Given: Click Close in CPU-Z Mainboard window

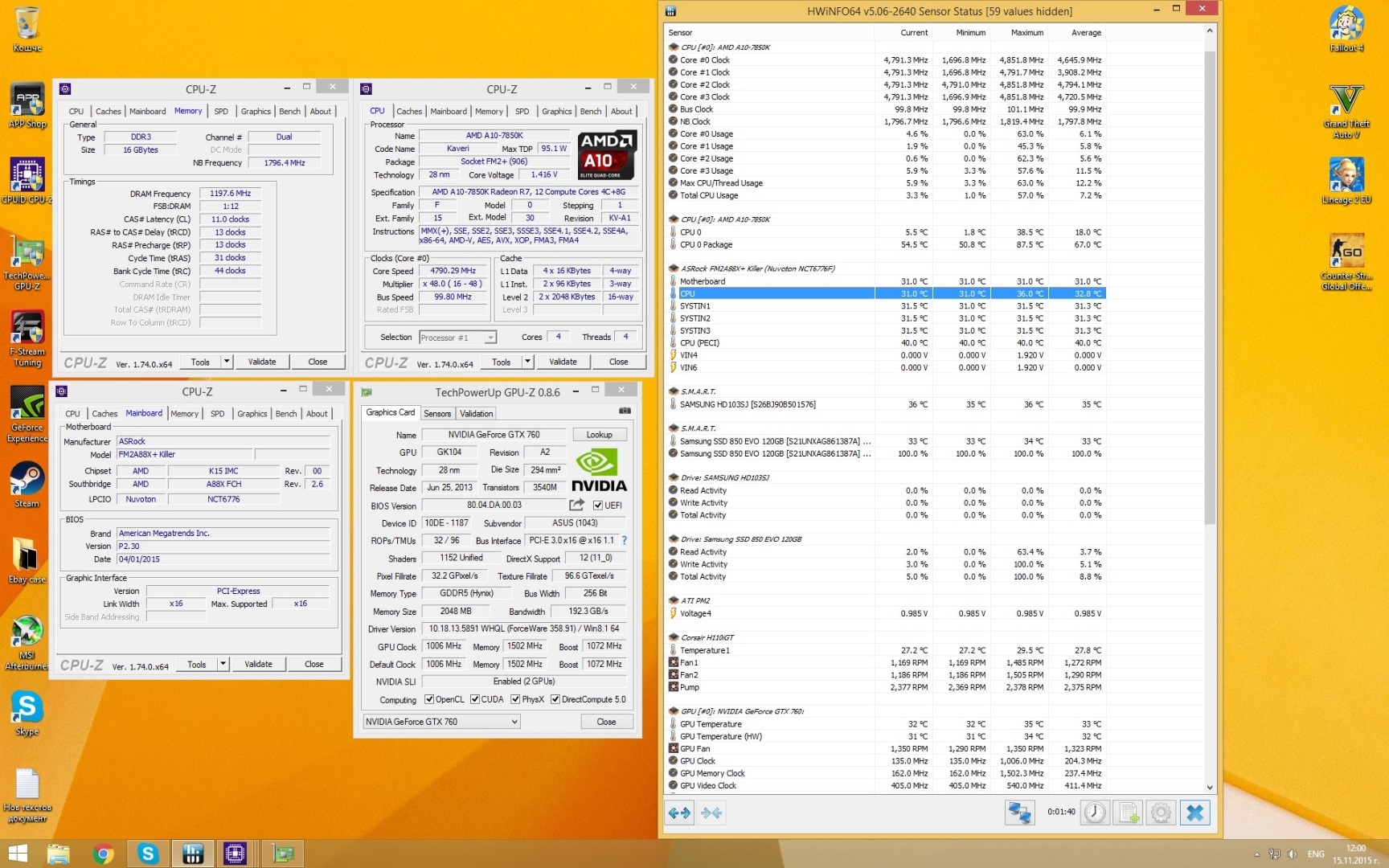Looking at the screenshot, I should 314,664.
